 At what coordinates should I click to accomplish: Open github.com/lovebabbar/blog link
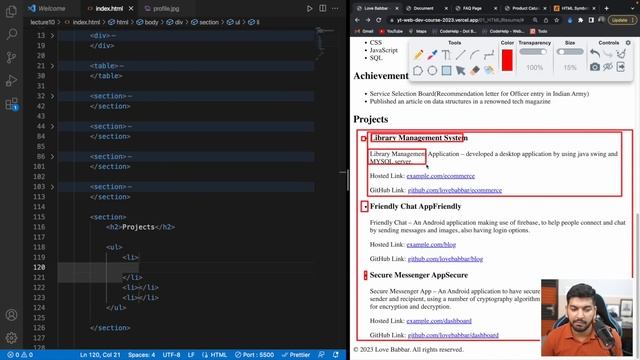click(x=445, y=259)
